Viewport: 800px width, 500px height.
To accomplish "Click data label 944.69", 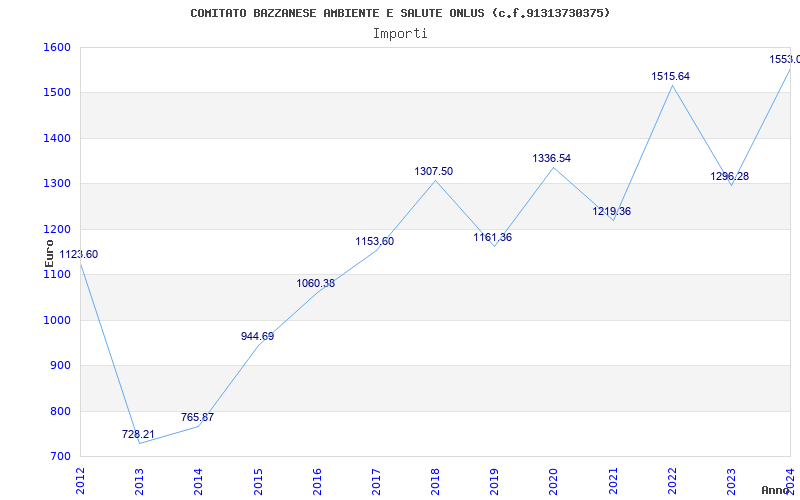I will (258, 336).
